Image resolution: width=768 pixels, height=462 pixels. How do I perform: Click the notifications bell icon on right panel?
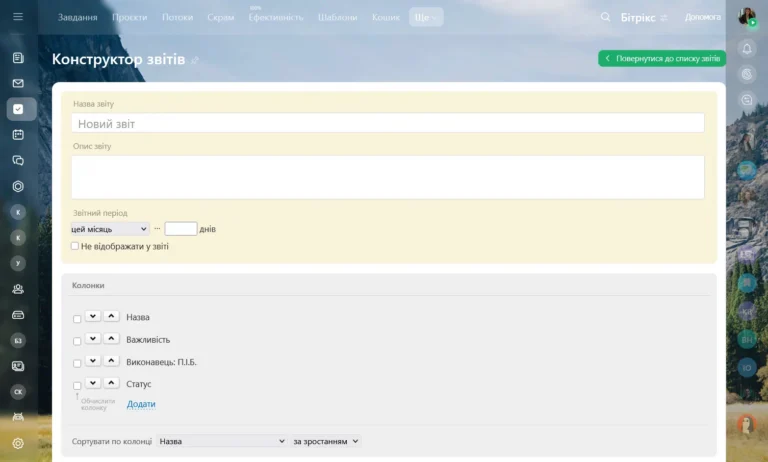[x=746, y=48]
